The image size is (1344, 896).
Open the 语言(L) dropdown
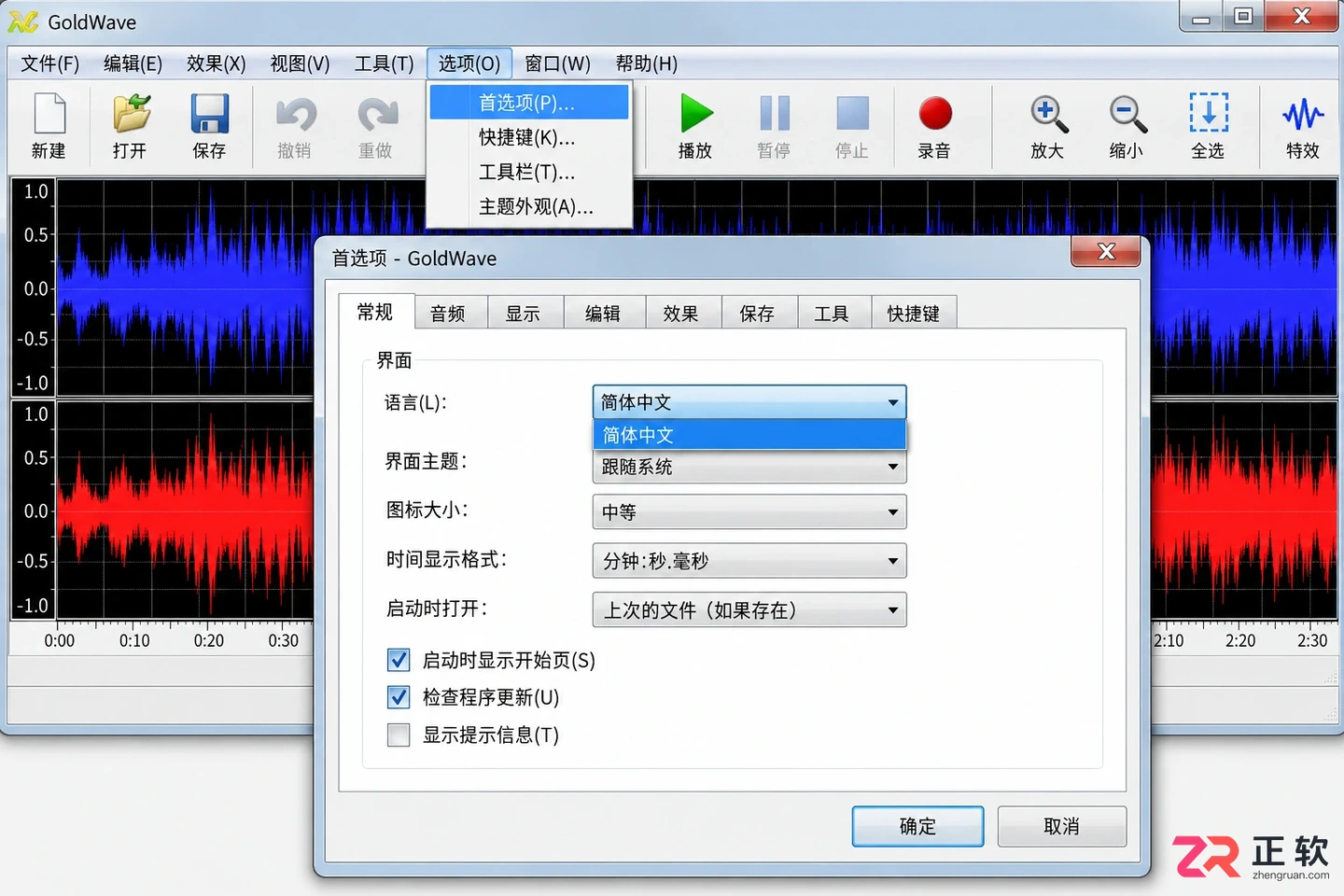[749, 402]
